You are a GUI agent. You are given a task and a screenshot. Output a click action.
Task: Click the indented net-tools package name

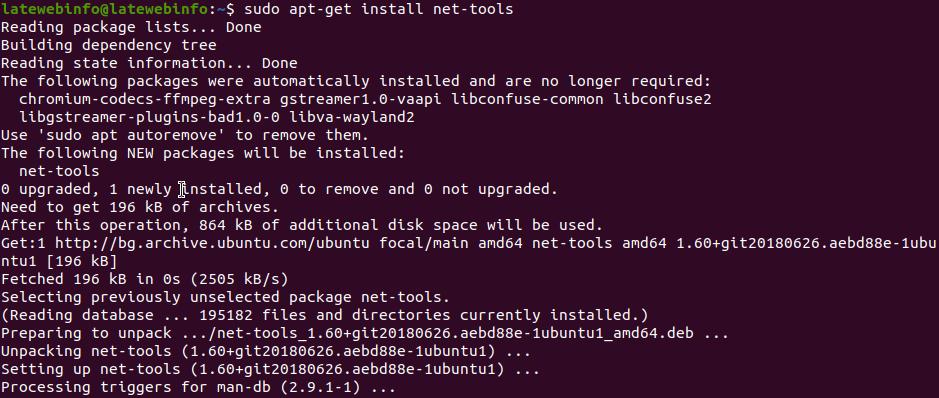[x=59, y=171]
